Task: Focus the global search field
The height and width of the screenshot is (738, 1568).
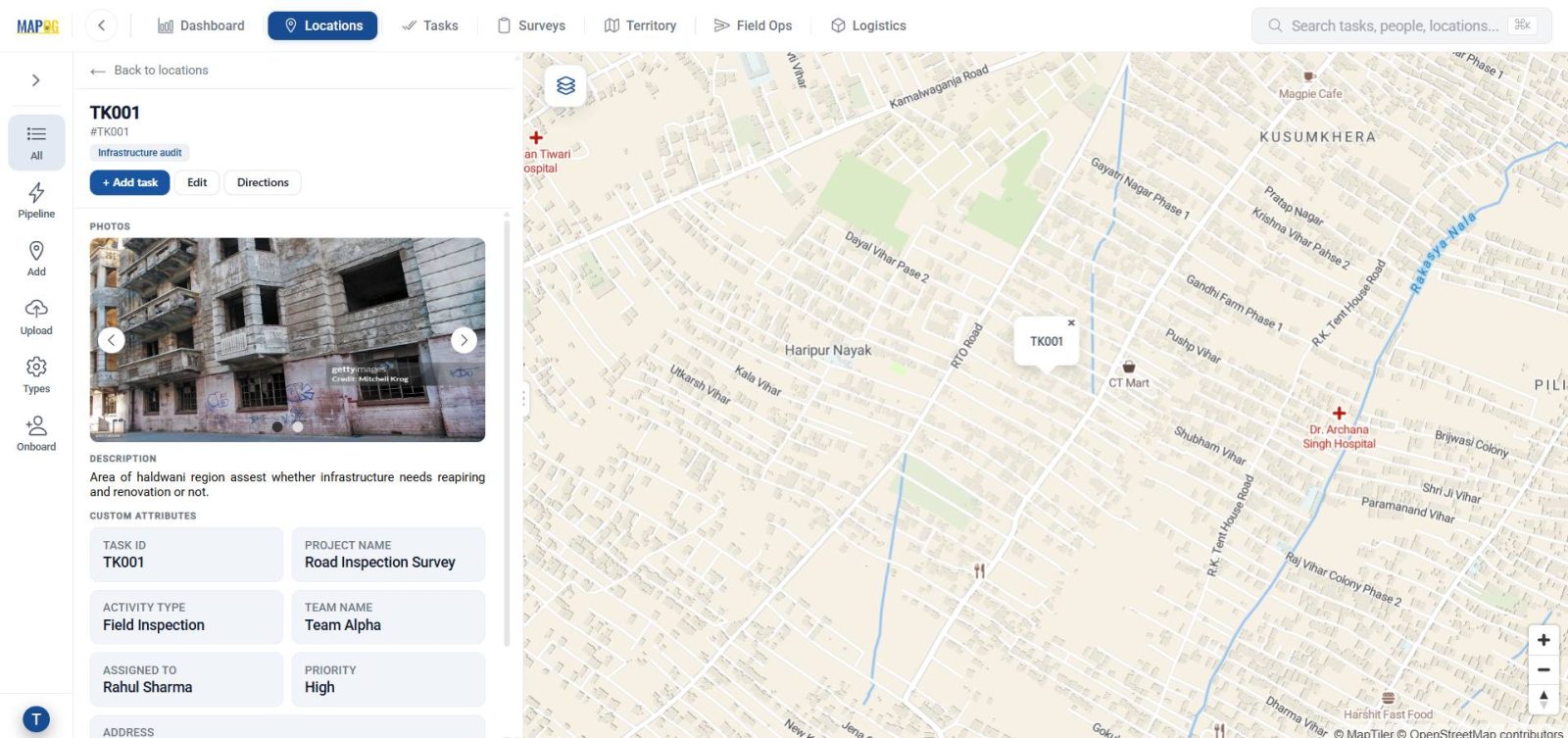Action: tap(1401, 25)
